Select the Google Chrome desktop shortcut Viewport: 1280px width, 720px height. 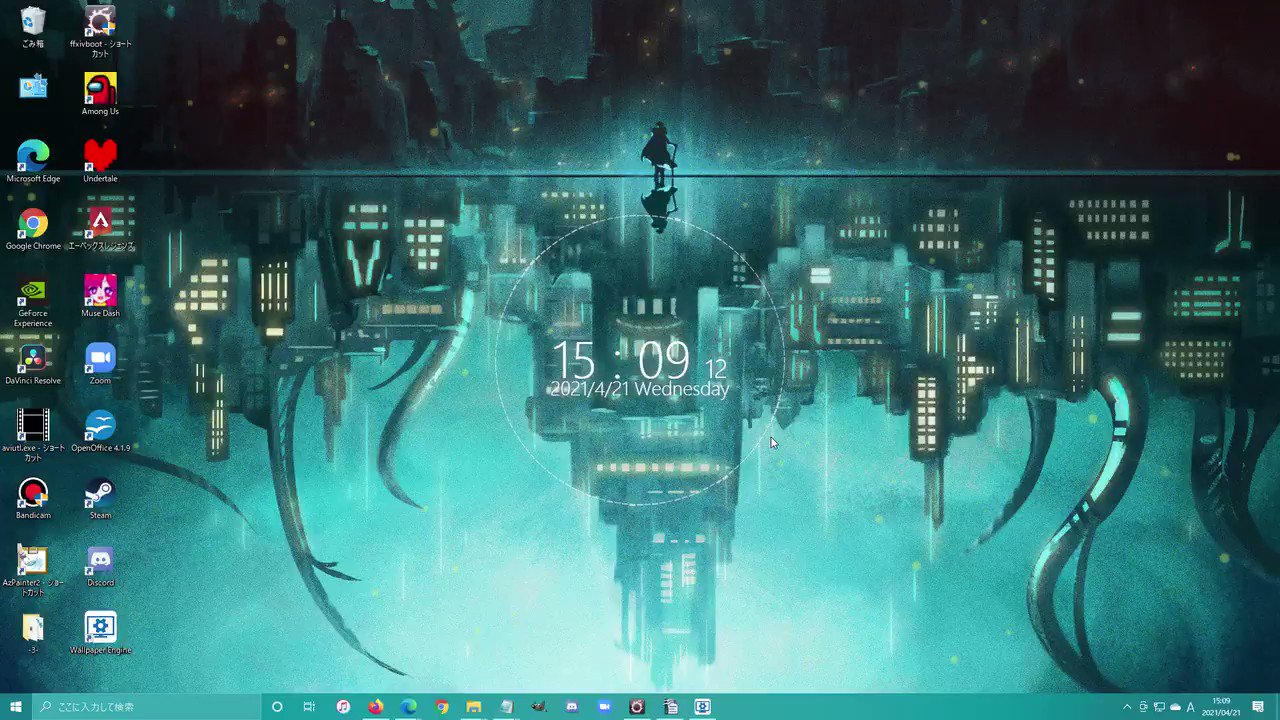[x=33, y=229]
